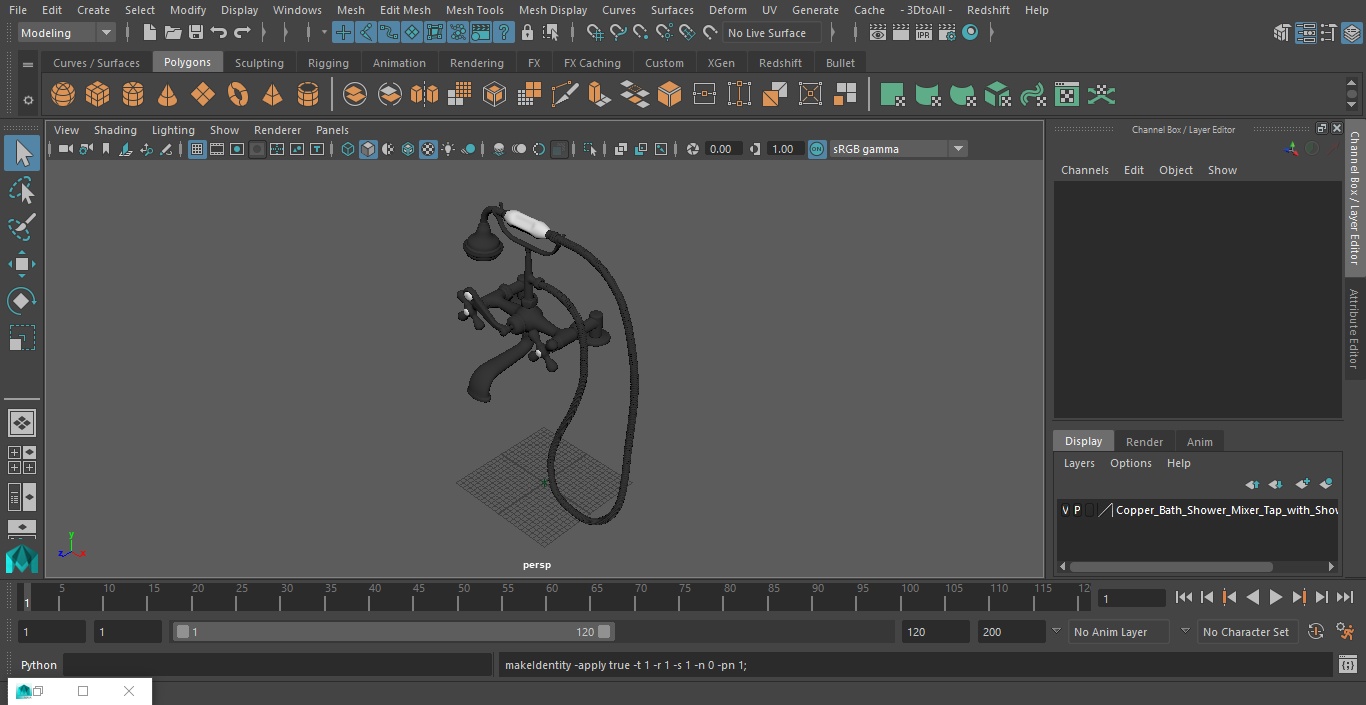Screen dimensions: 1366x705
Task: Click the Mirror geometry shelf icon
Action: click(424, 95)
